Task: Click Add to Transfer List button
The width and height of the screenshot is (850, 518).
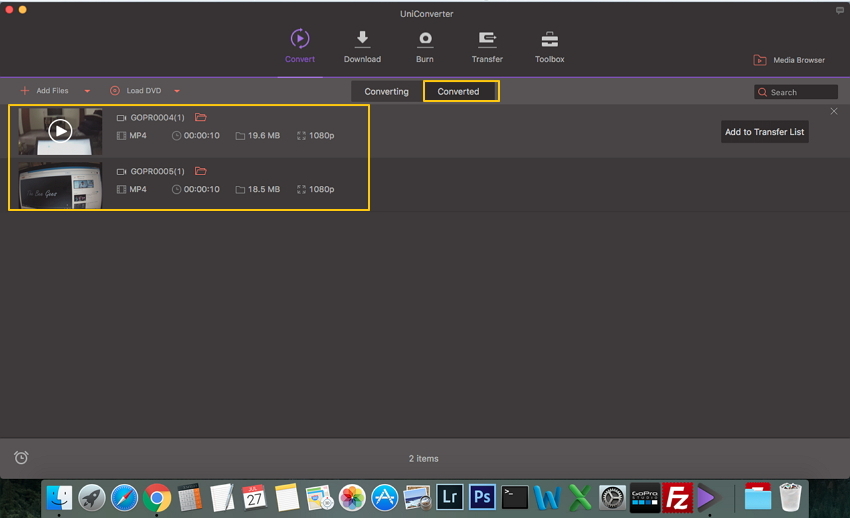Action: (764, 132)
